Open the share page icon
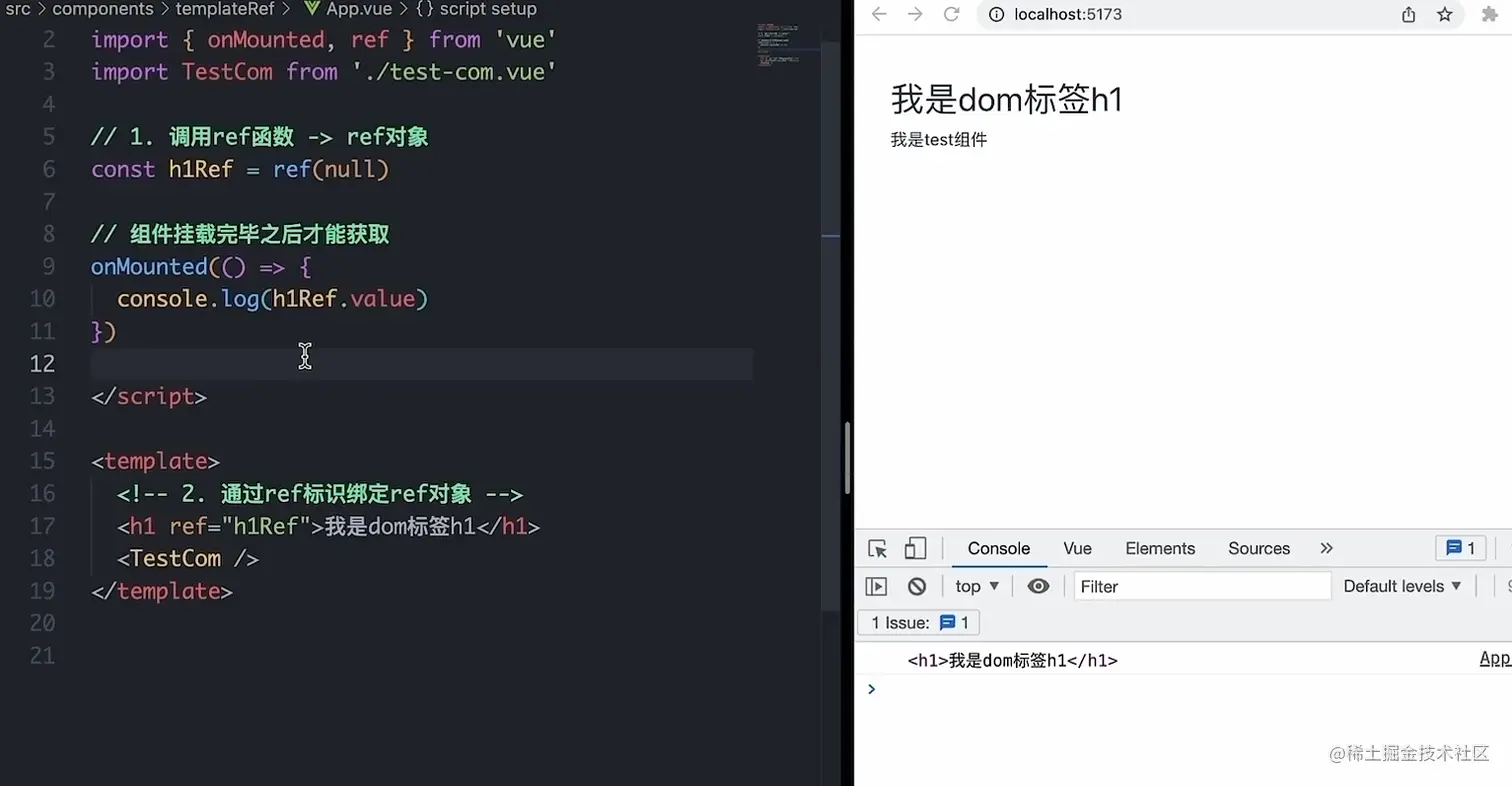1512x786 pixels. tap(1408, 14)
